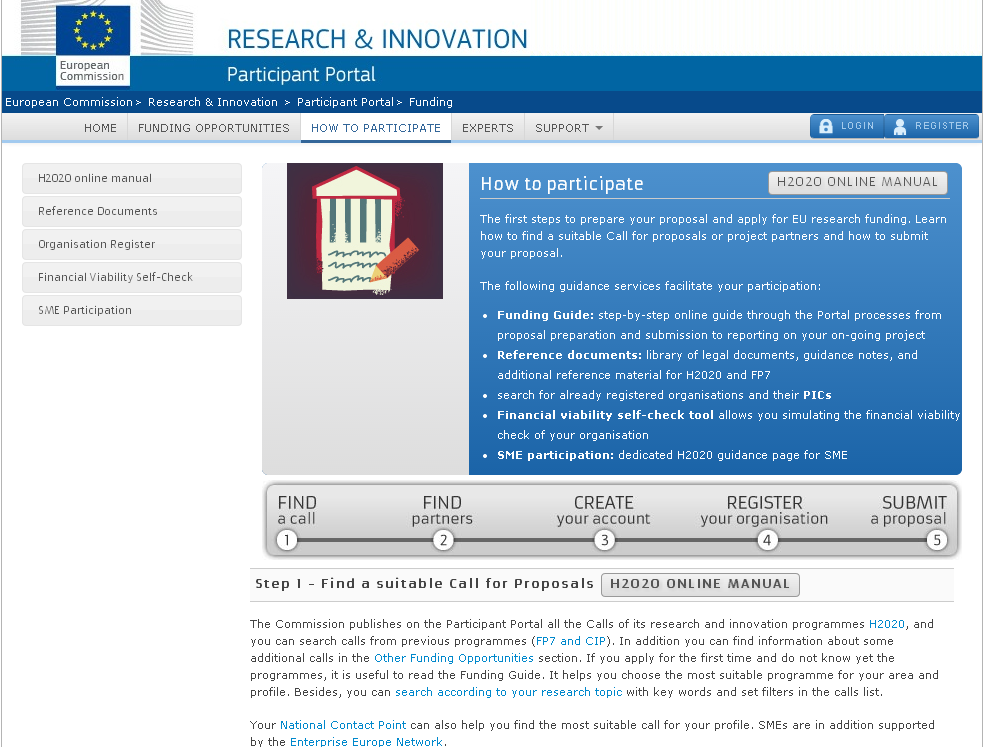Open the H2020 programme link
Screen dimensions: 988x747
pyautogui.click(x=887, y=624)
